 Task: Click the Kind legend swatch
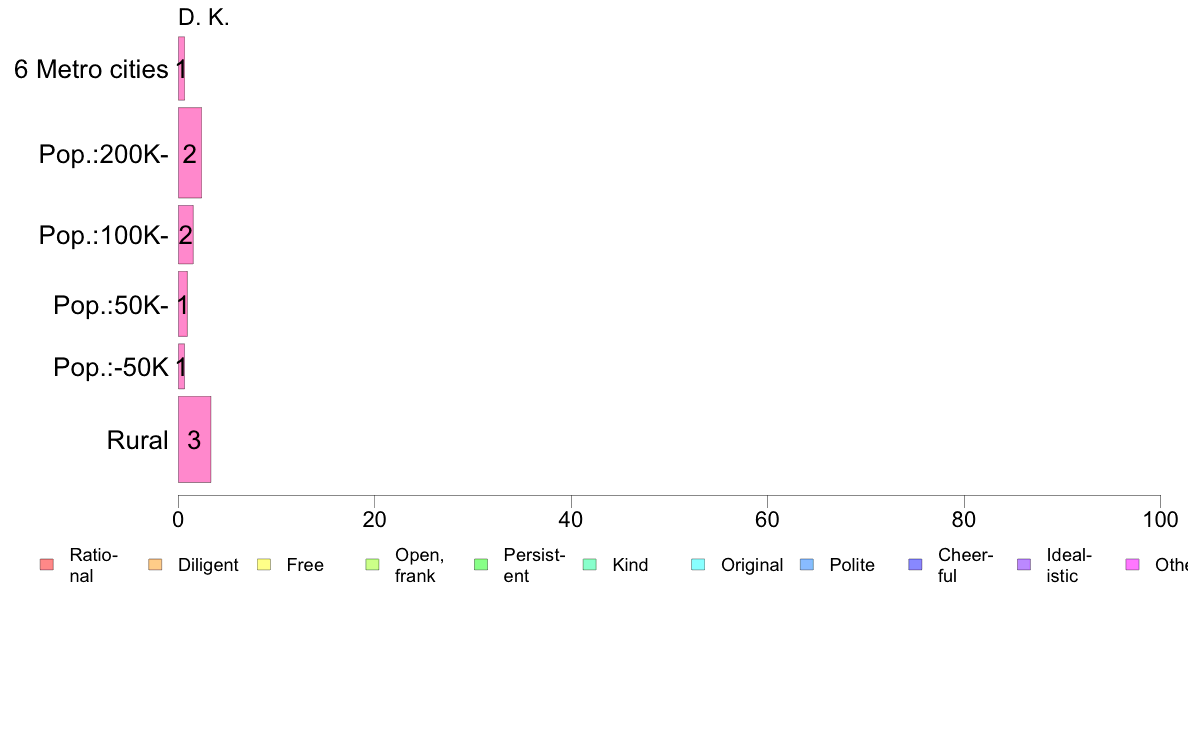pos(589,565)
